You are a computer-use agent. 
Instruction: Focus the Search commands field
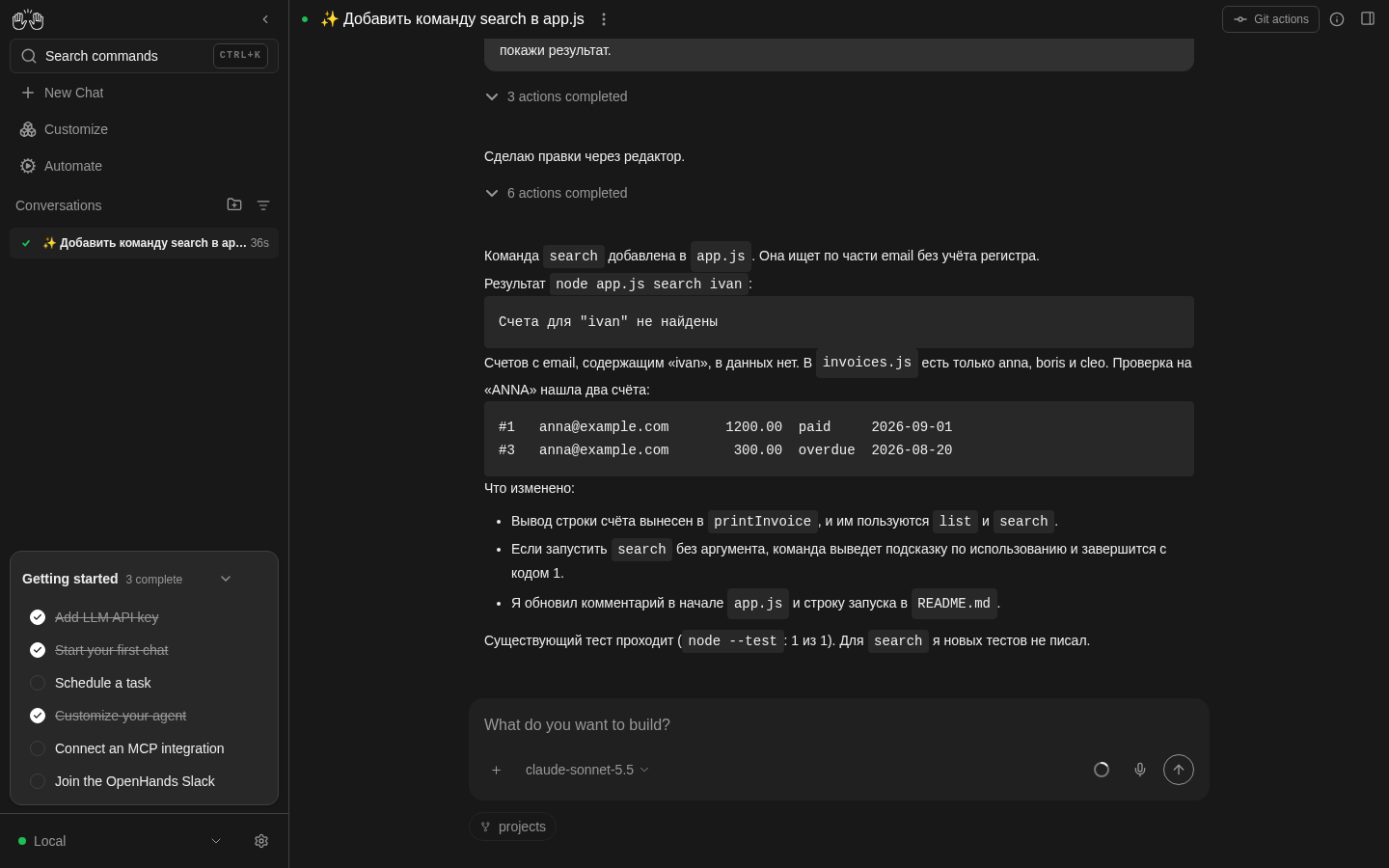pyautogui.click(x=145, y=56)
